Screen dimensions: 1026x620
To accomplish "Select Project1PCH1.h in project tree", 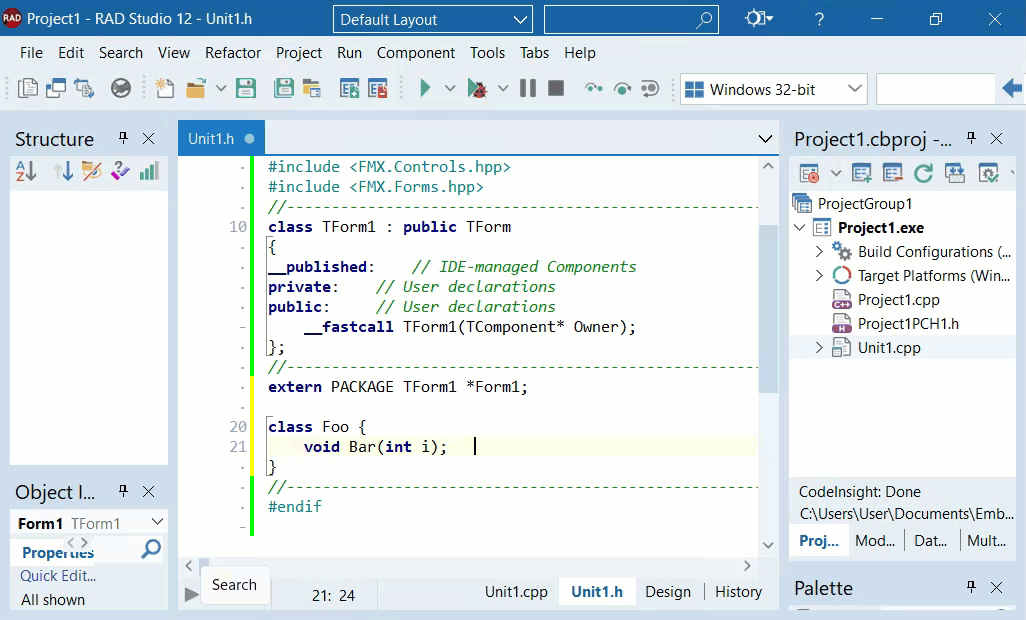I will click(x=908, y=324).
